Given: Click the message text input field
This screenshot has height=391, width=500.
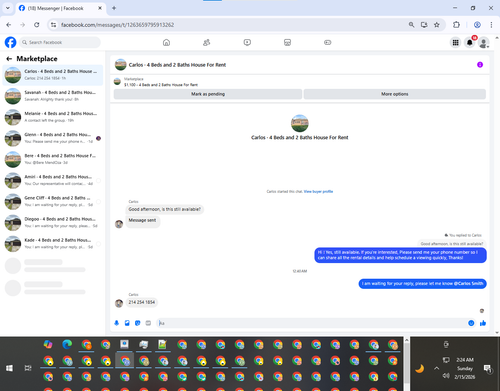Looking at the screenshot, I should coord(312,323).
